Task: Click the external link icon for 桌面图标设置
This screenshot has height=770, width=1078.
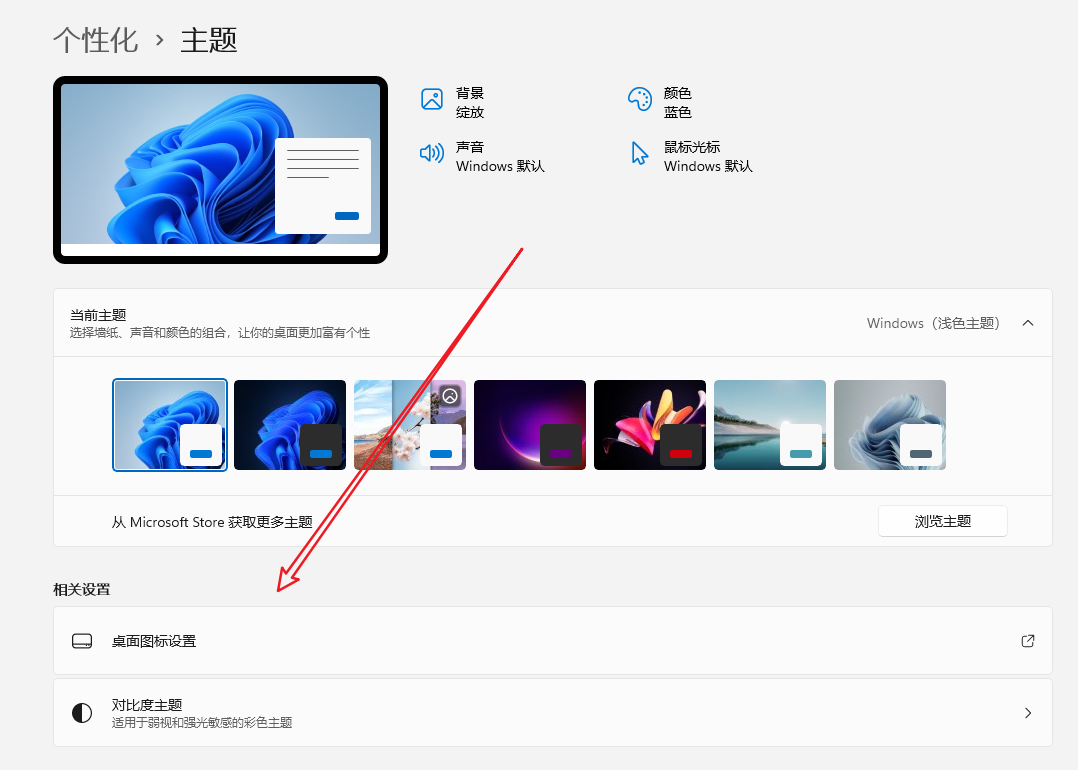Action: (x=1028, y=641)
